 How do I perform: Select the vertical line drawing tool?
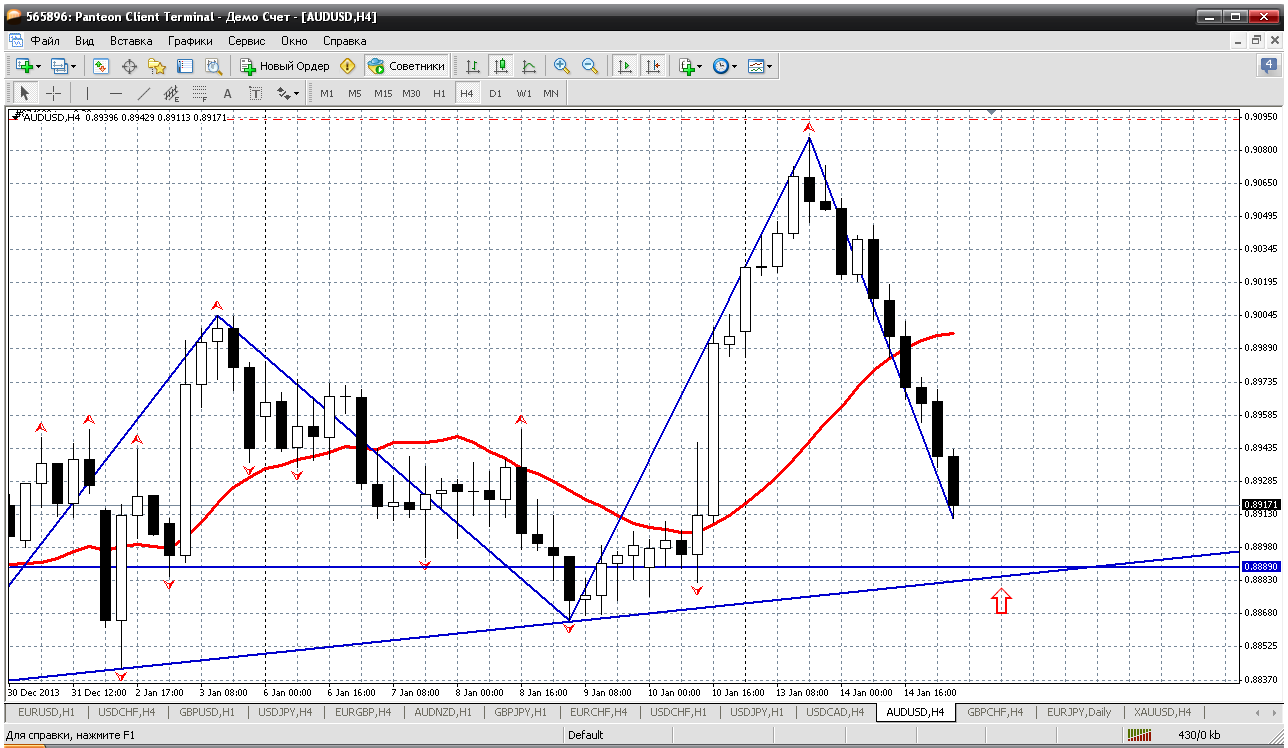[x=88, y=93]
